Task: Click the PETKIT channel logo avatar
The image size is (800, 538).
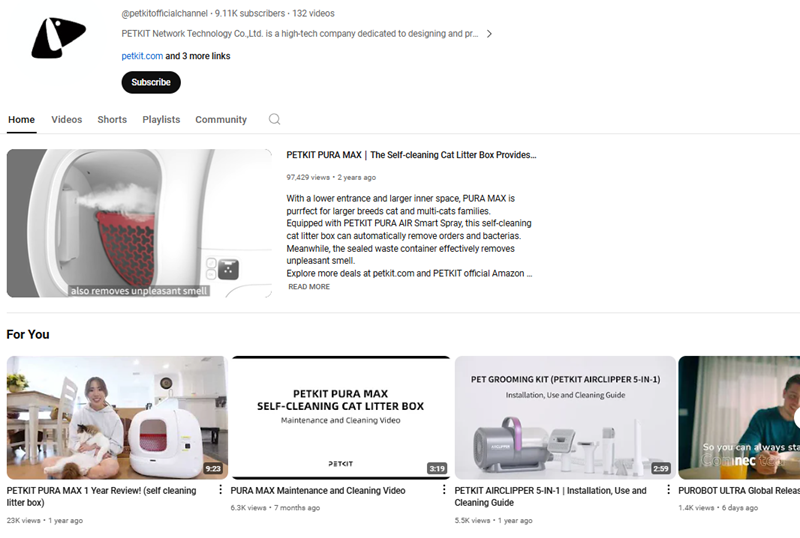Action: pos(59,37)
